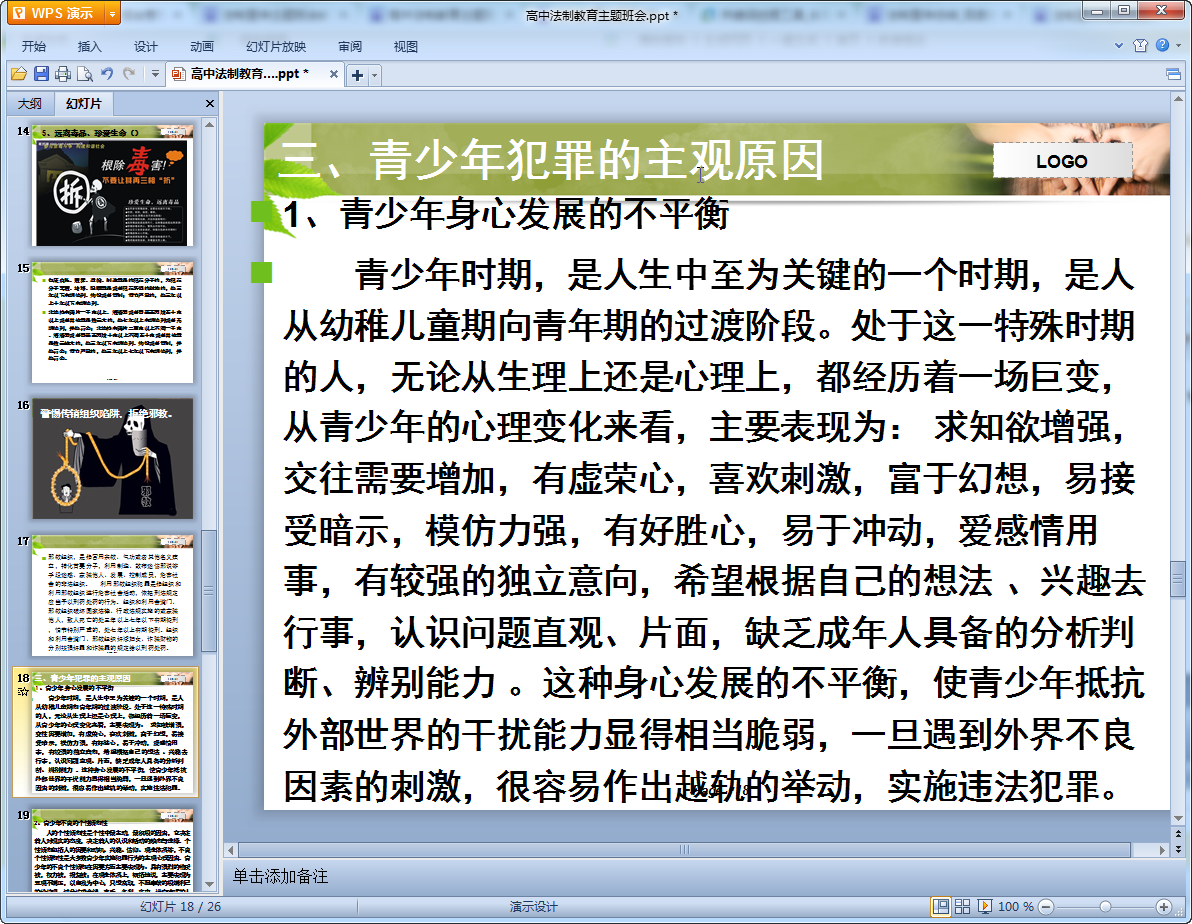
Task: Select slide 18 thumbnail
Action: coord(113,732)
